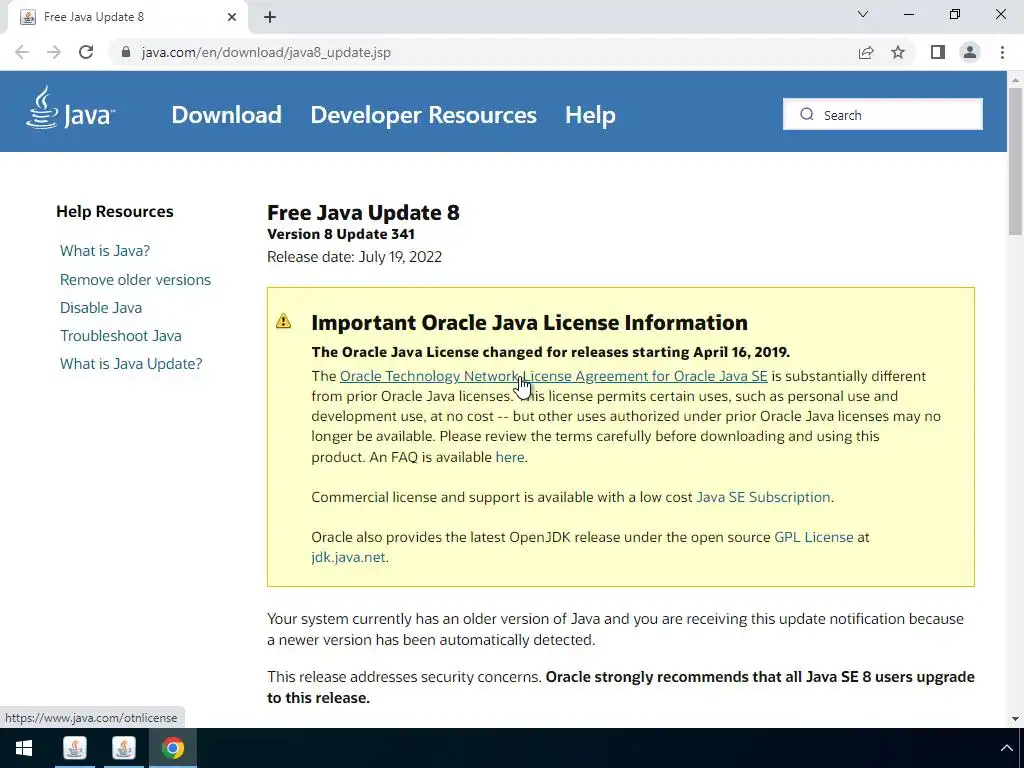1024x768 pixels.
Task: Open the What is Java Update? link
Action: (x=131, y=364)
